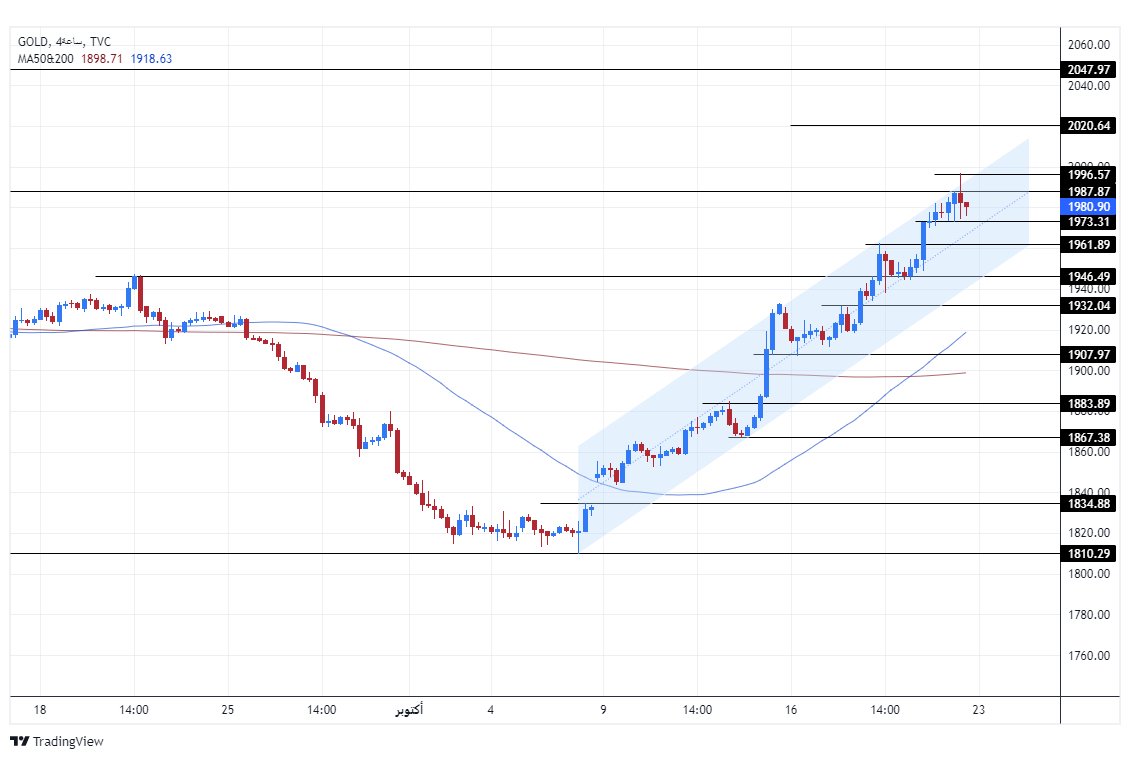The image size is (1130, 759).
Task: Click the 1907.97 price level label
Action: (x=1088, y=355)
